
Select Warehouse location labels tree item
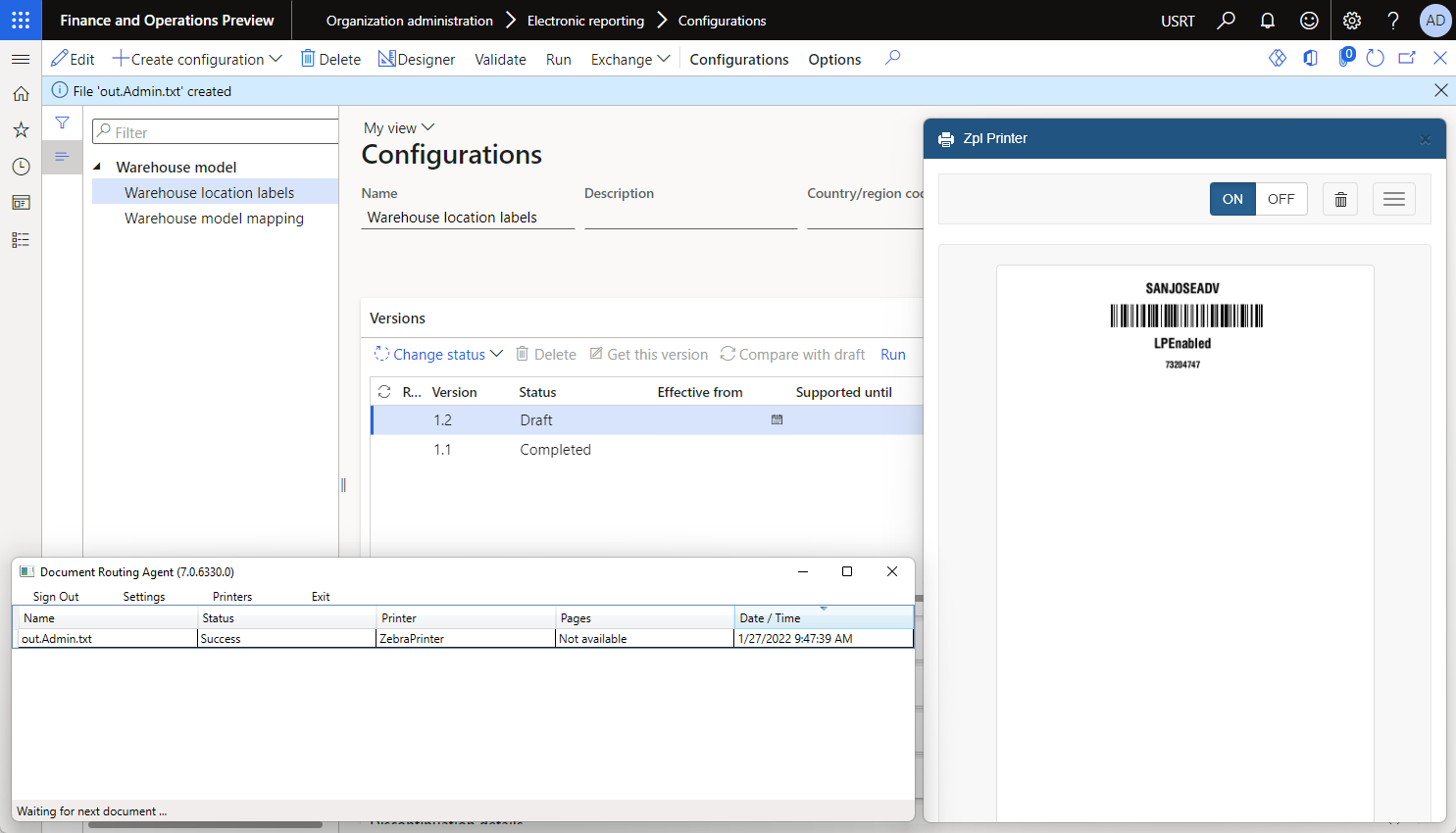tap(215, 192)
